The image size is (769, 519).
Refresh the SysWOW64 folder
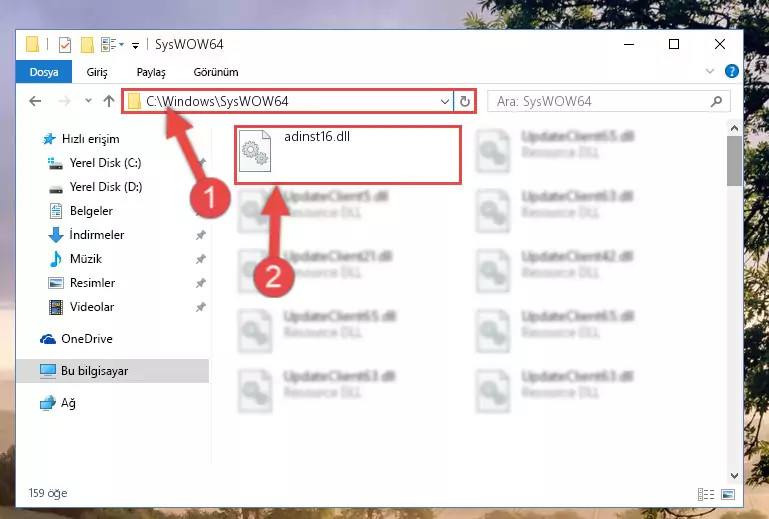pyautogui.click(x=464, y=102)
